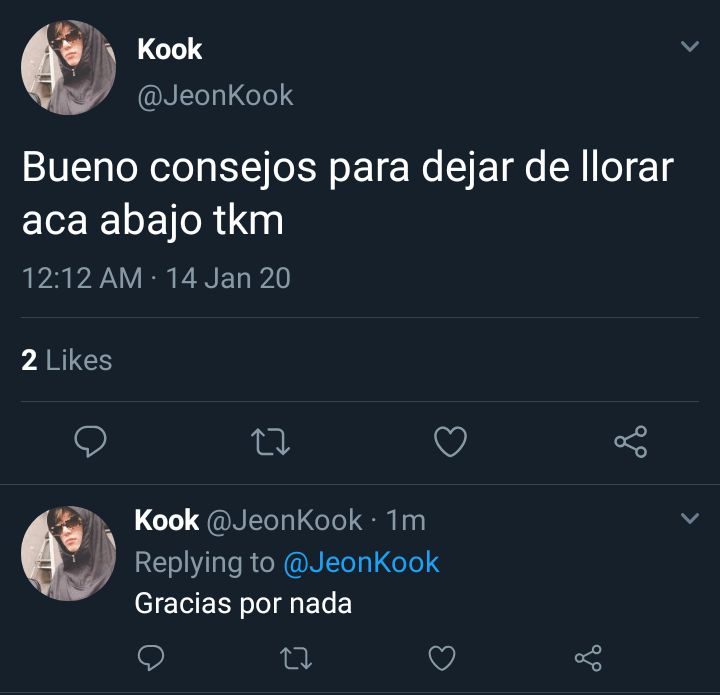720x695 pixels.
Task: Open the Kook display name in main tweet
Action: click(x=169, y=49)
